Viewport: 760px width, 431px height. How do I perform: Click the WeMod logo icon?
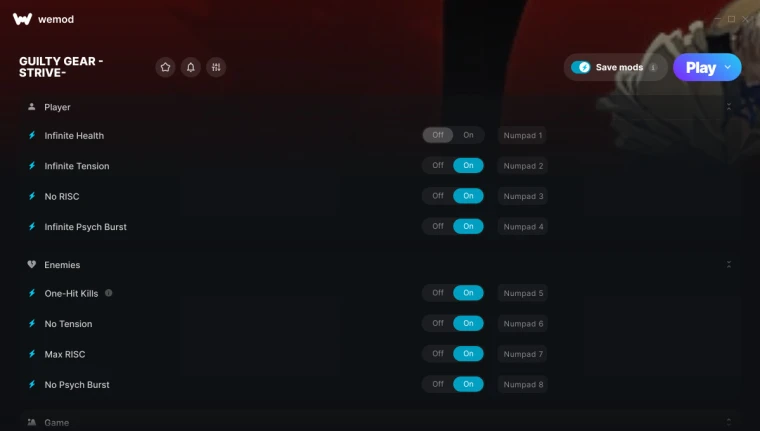(22, 19)
